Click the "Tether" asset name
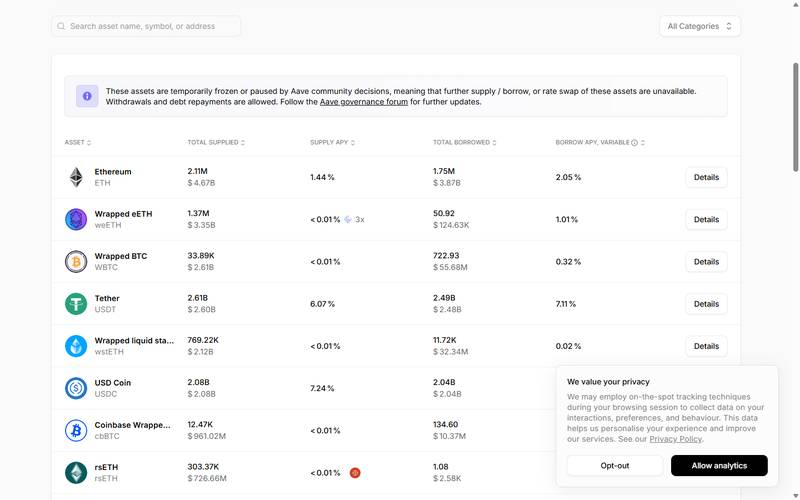Image resolution: width=800 pixels, height=500 pixels. (x=107, y=298)
